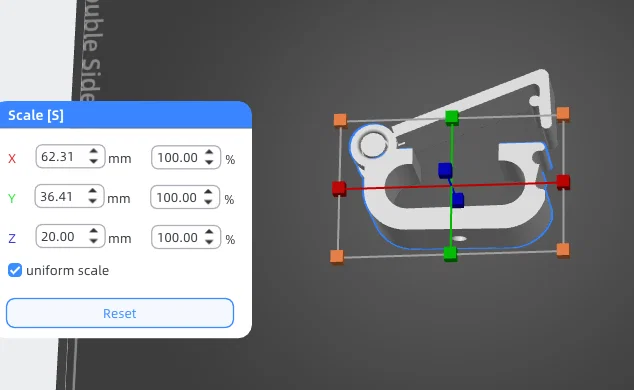Decrease Z percent with down arrow

pos(209,242)
